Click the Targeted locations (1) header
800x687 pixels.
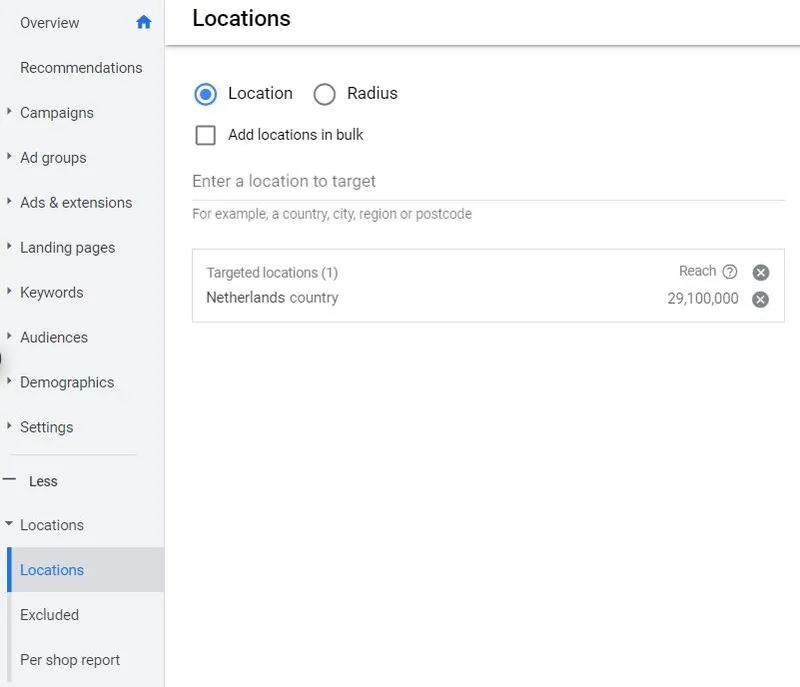[x=272, y=273]
